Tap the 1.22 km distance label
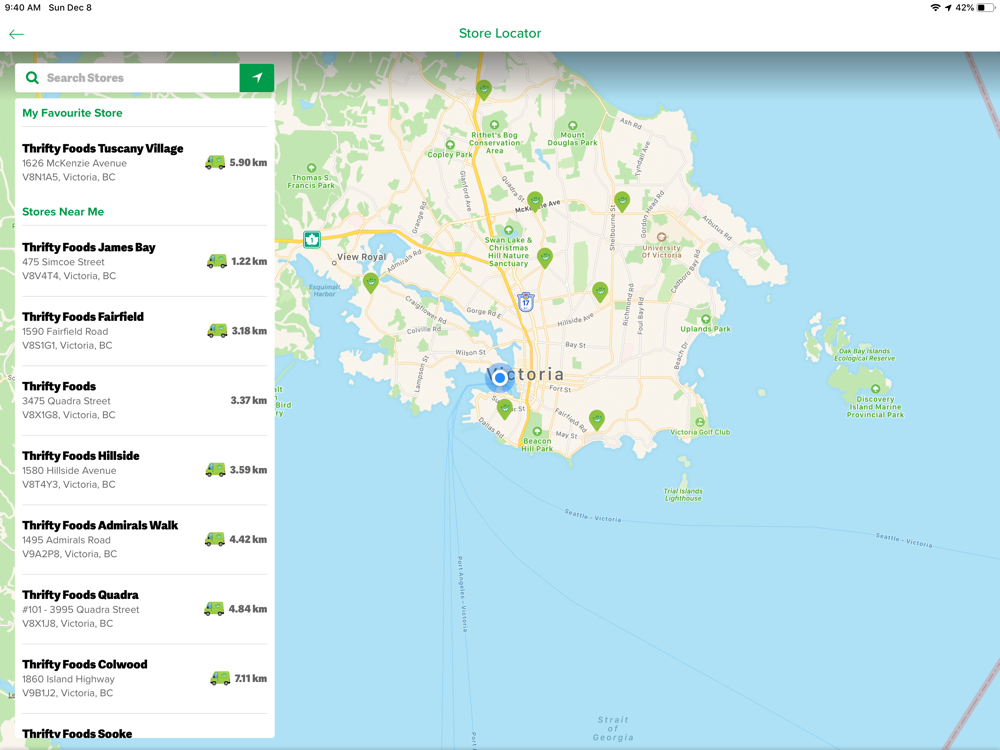The image size is (1000, 750). pyautogui.click(x=249, y=261)
